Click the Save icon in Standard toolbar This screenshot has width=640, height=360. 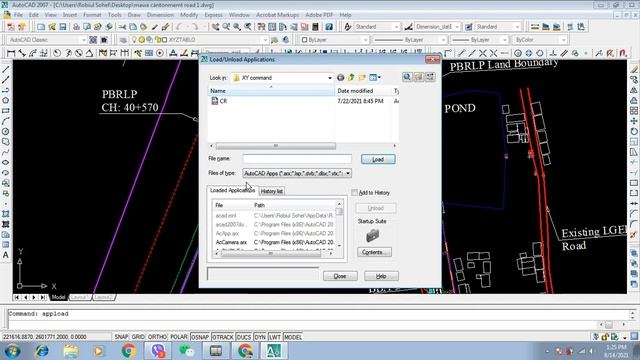[x=63, y=27]
